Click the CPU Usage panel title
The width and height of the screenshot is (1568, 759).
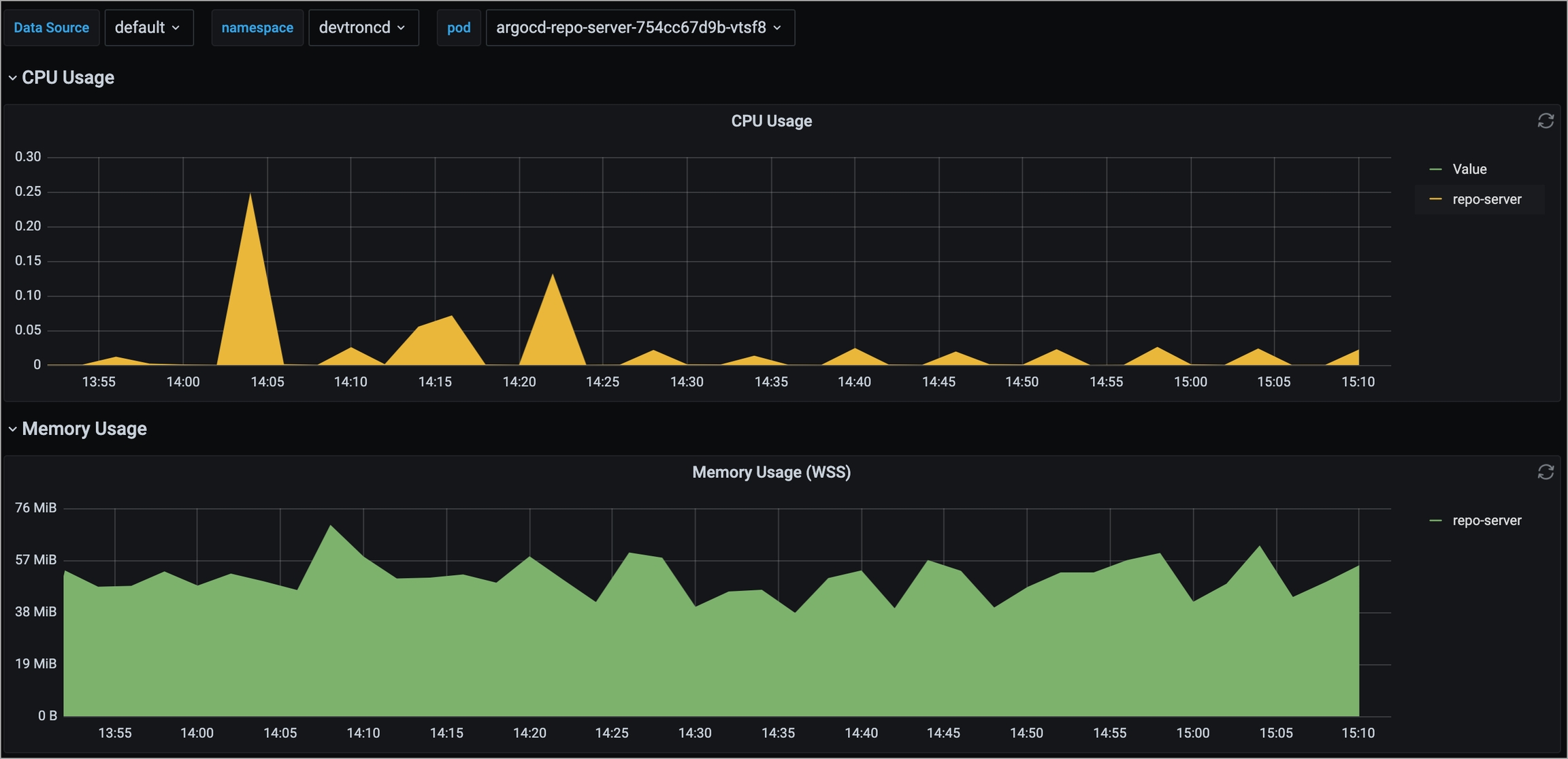point(771,121)
